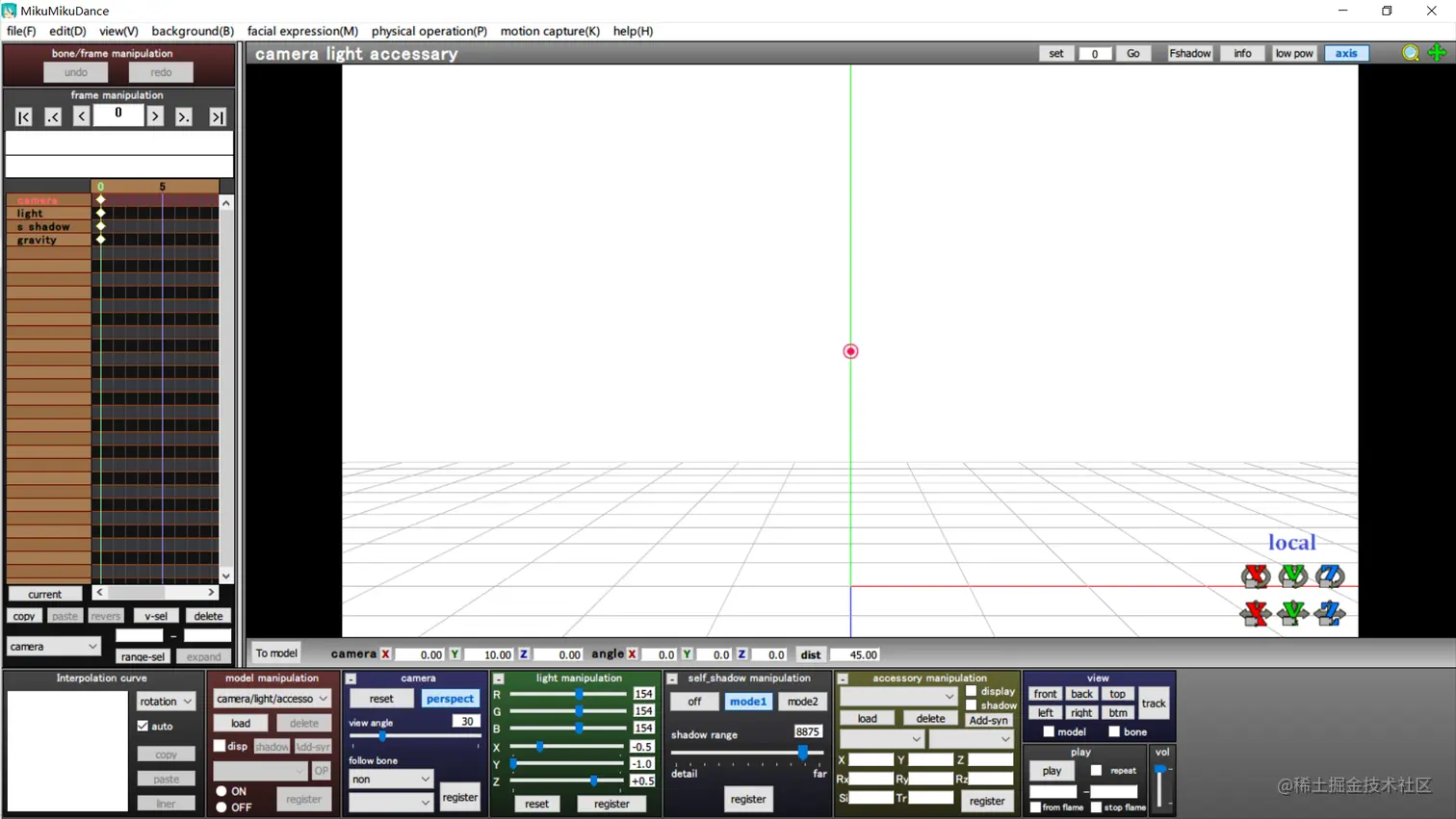1456x819 pixels.
Task: Click the Fshadow button
Action: (x=1190, y=53)
